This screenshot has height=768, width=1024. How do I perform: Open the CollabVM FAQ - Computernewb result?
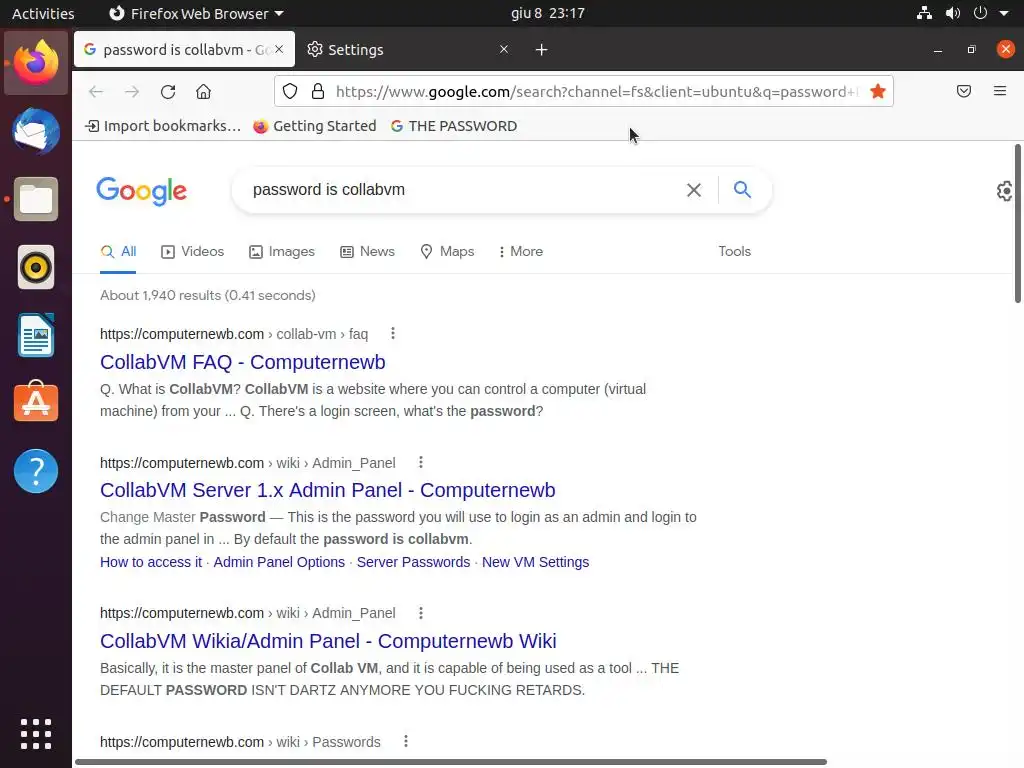242,362
